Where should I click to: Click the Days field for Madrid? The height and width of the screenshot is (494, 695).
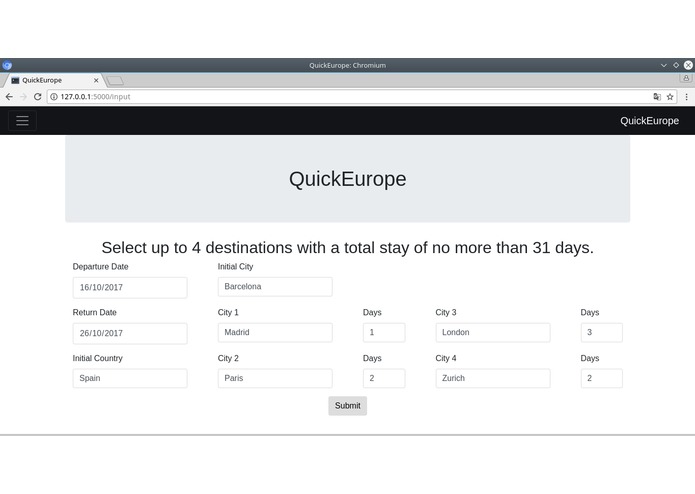pyautogui.click(x=384, y=332)
